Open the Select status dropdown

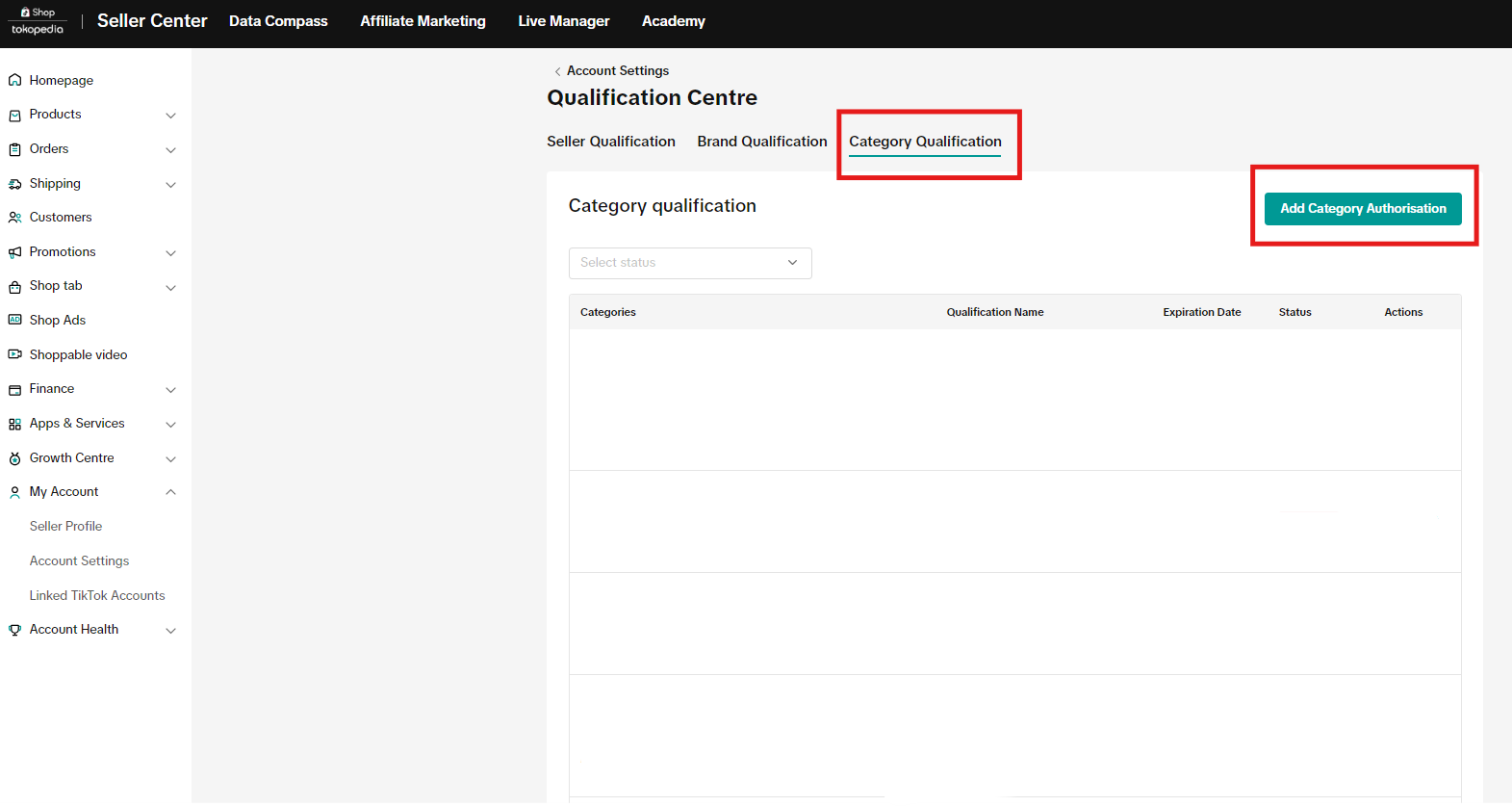689,263
